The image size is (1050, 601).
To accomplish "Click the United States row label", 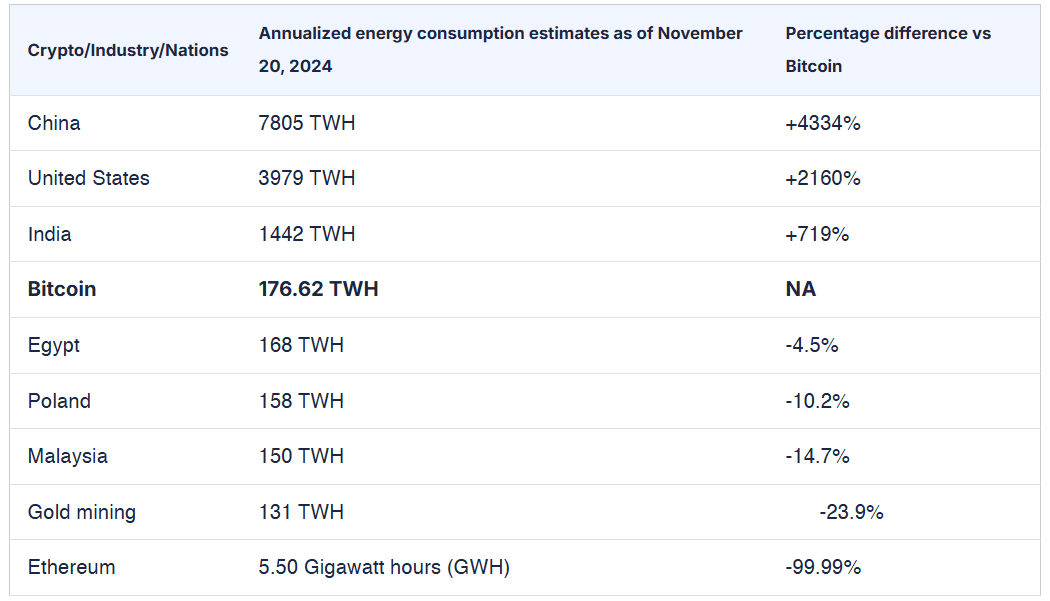I will [x=88, y=178].
